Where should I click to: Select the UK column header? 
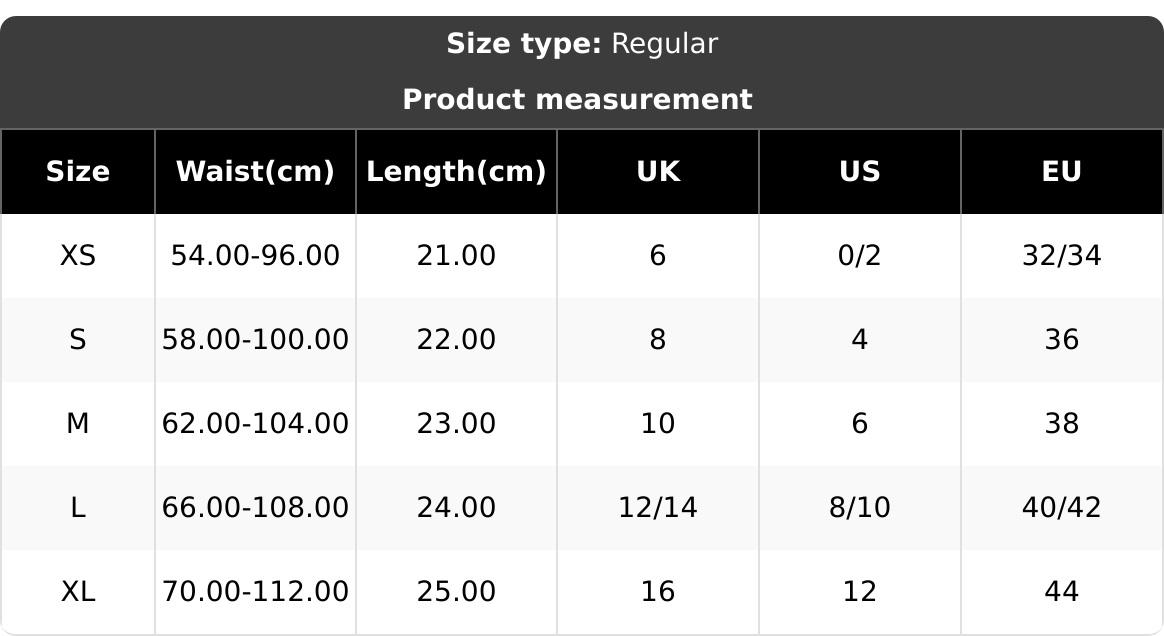click(x=658, y=172)
